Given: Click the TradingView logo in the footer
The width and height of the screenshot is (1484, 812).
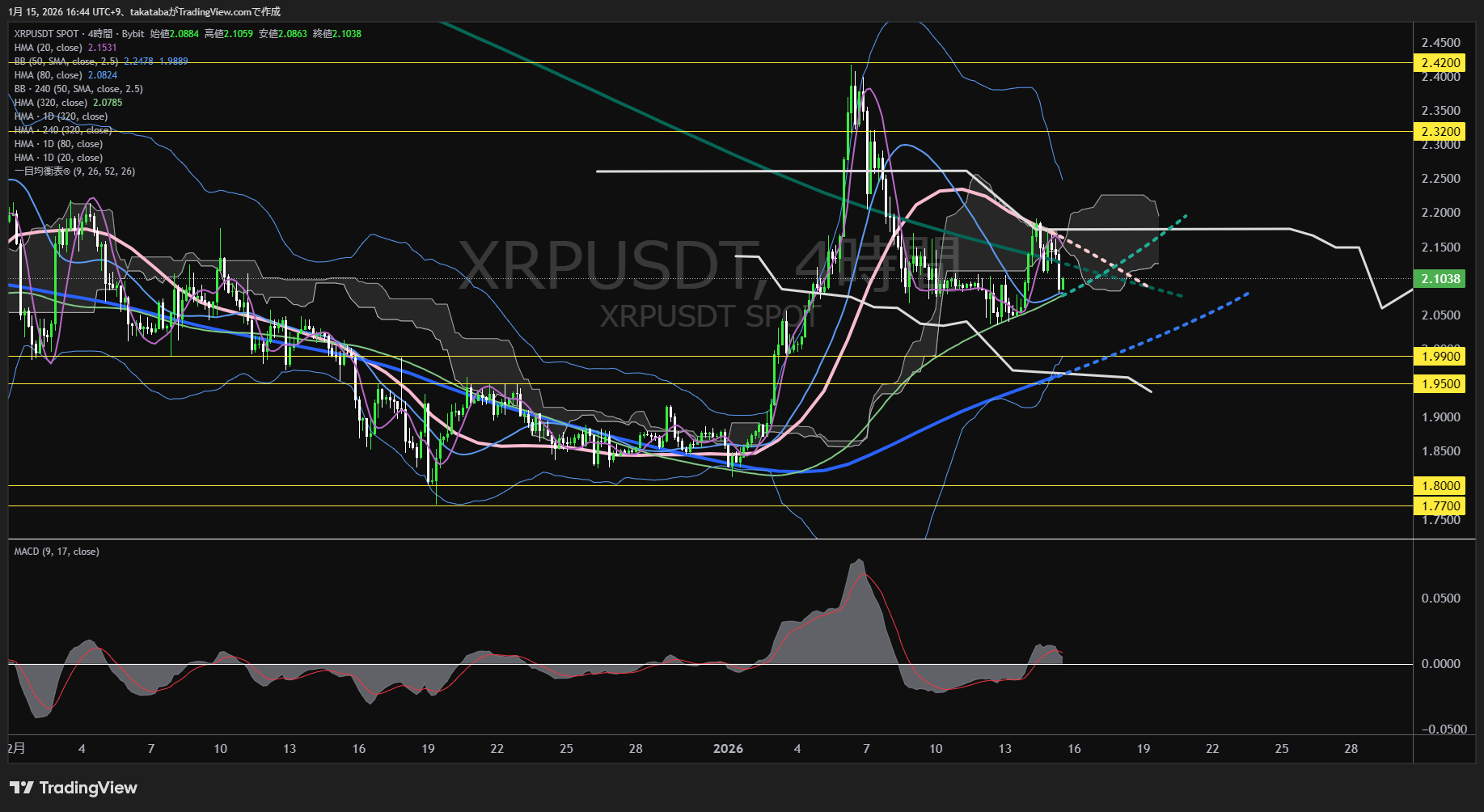Looking at the screenshot, I should pyautogui.click(x=74, y=788).
